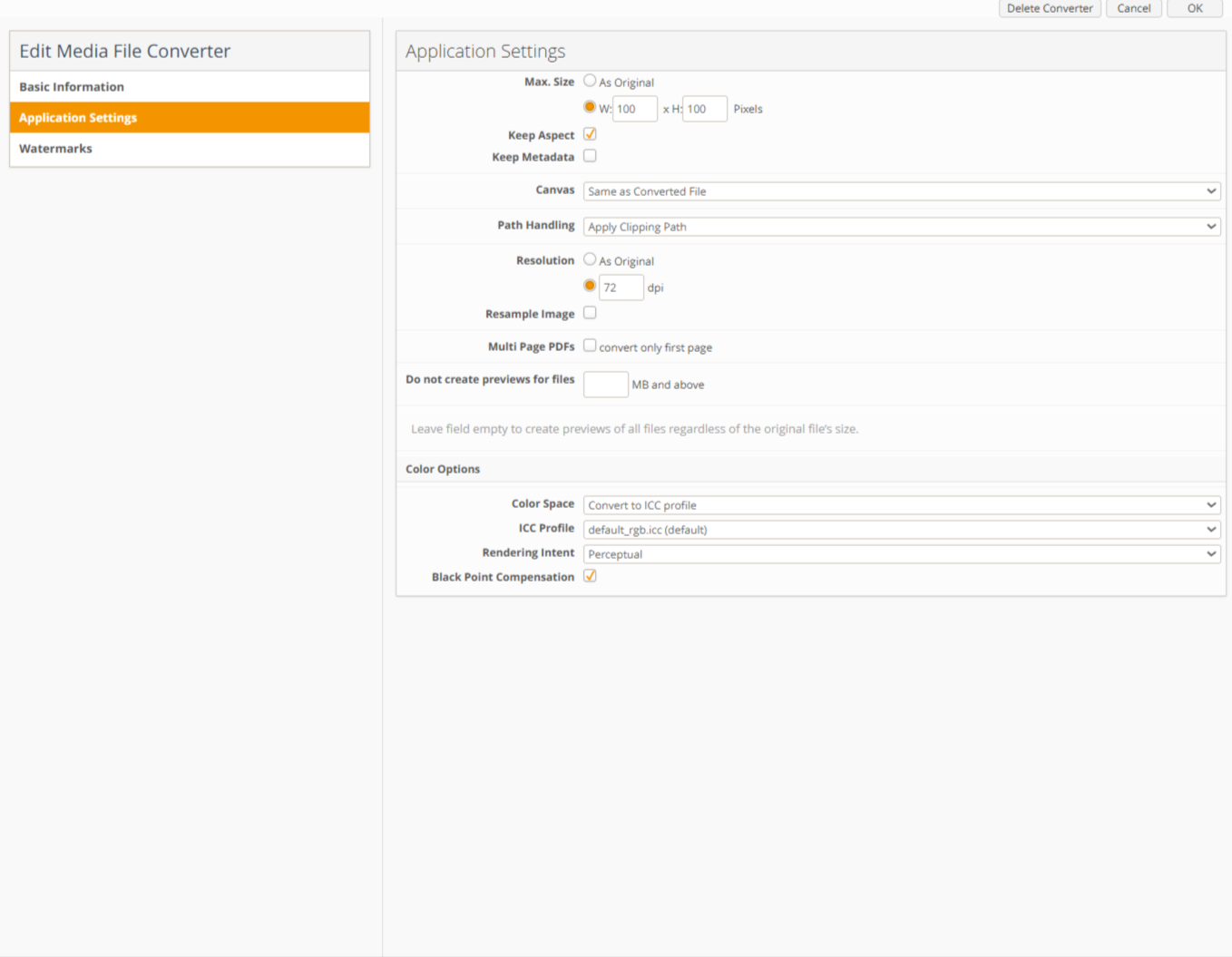1232x957 pixels.
Task: Enable the Resample Image checkbox
Action: click(x=590, y=313)
